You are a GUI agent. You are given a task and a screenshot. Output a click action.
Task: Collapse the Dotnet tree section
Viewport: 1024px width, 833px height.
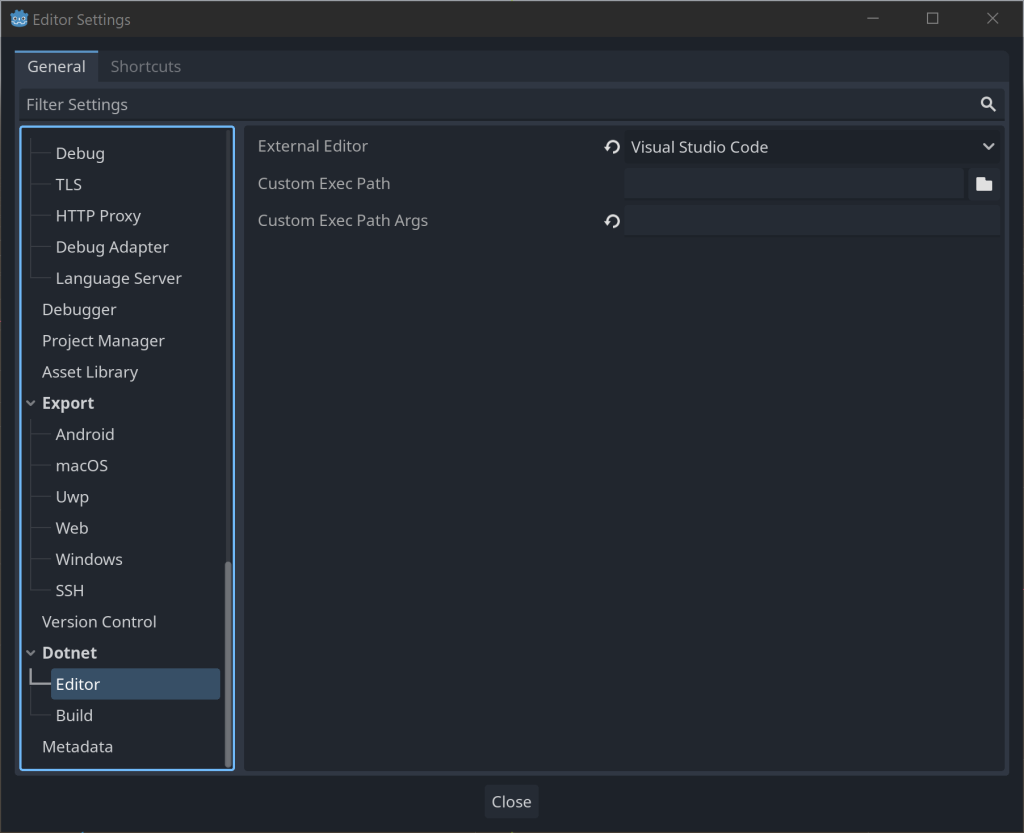pyautogui.click(x=31, y=653)
